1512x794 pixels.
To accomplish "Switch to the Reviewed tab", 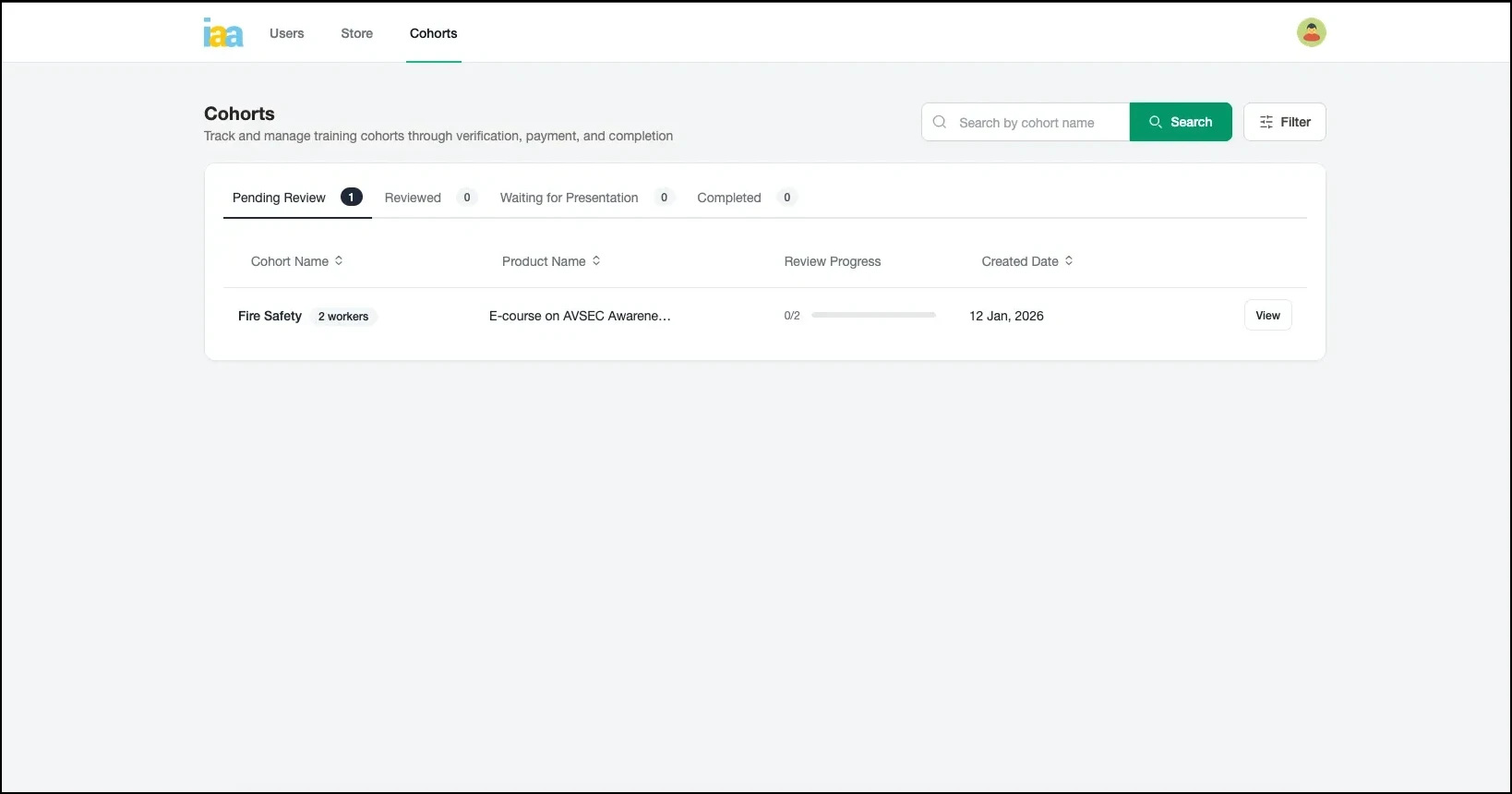I will [x=413, y=198].
